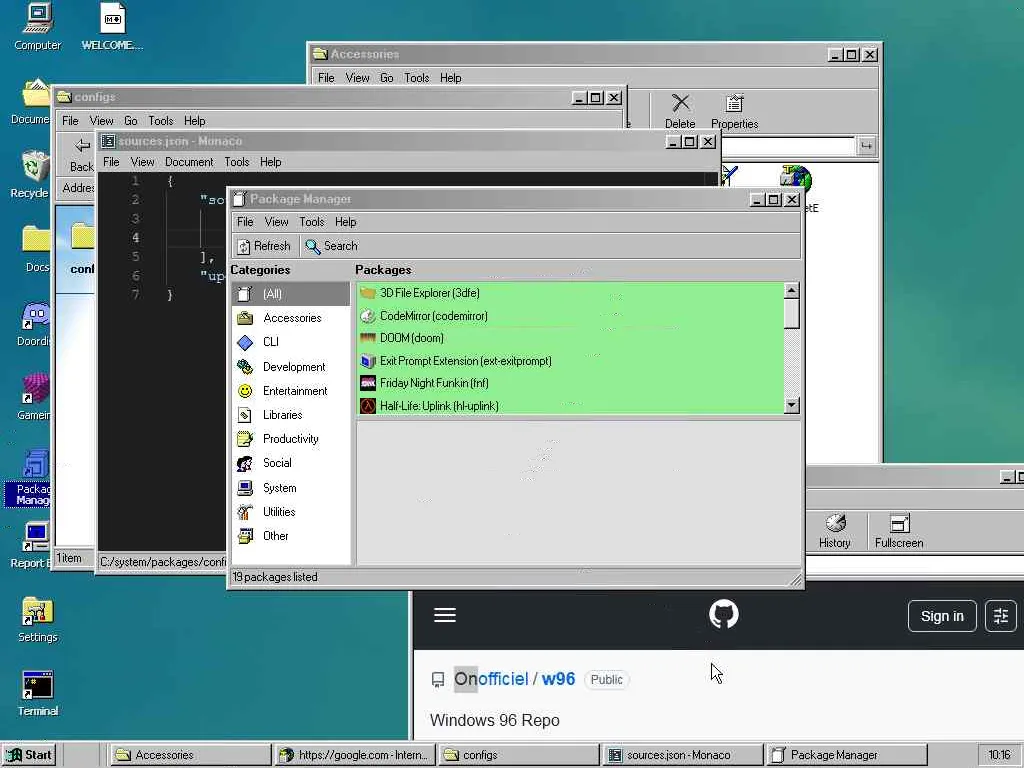
Task: Switch to configs taskbar item
Action: click(x=519, y=755)
